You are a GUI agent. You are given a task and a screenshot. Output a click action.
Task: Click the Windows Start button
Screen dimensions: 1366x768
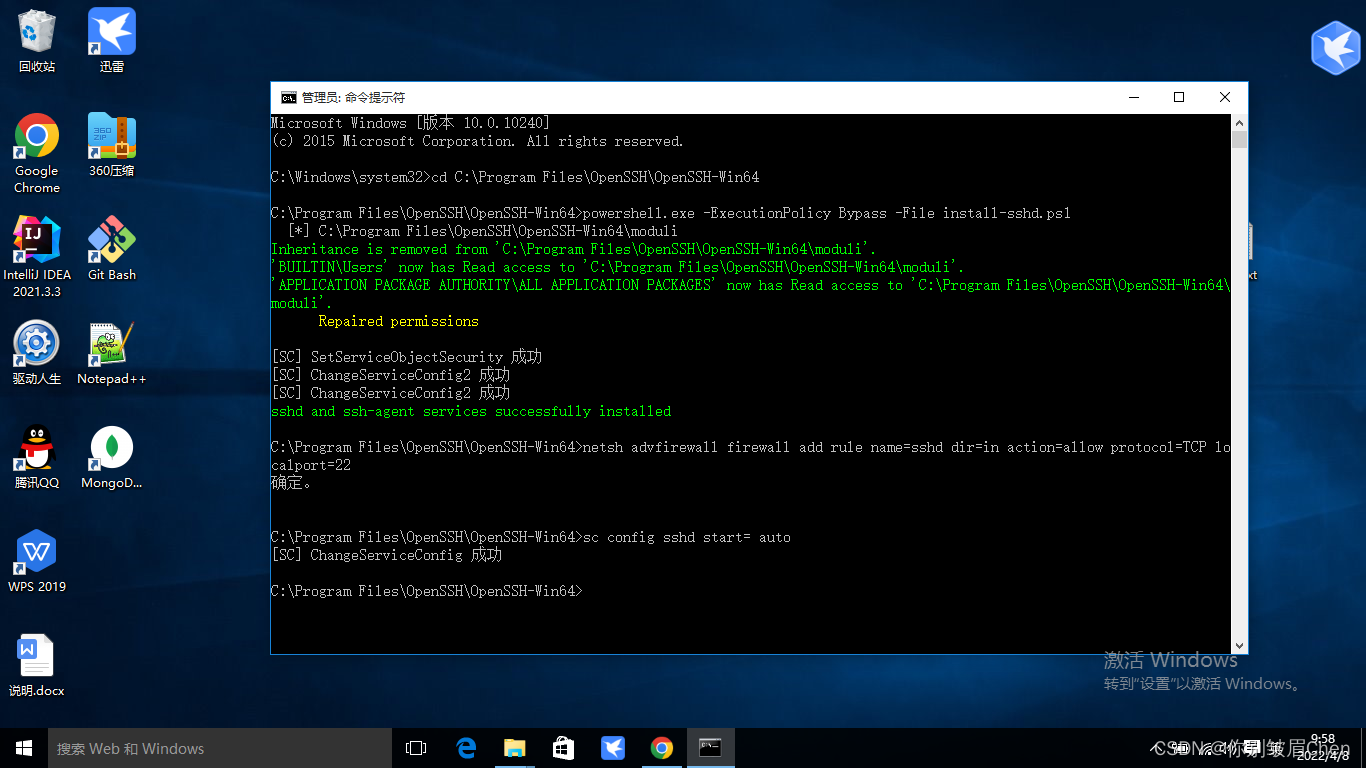coord(24,748)
